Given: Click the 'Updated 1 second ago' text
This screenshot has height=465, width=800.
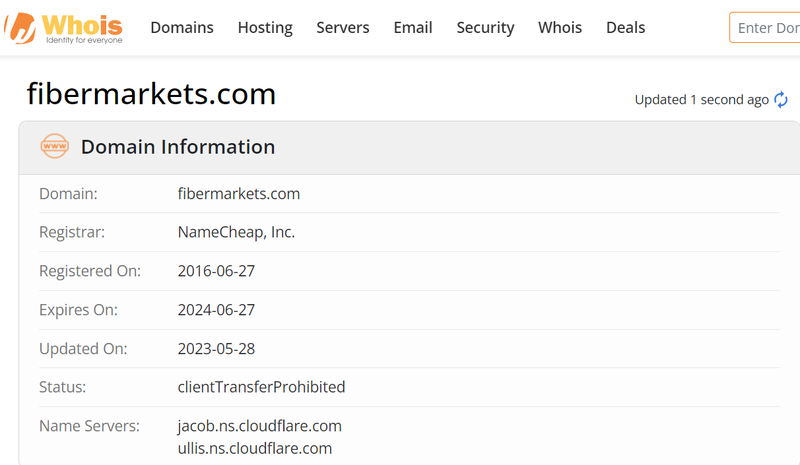Looking at the screenshot, I should click(x=701, y=100).
